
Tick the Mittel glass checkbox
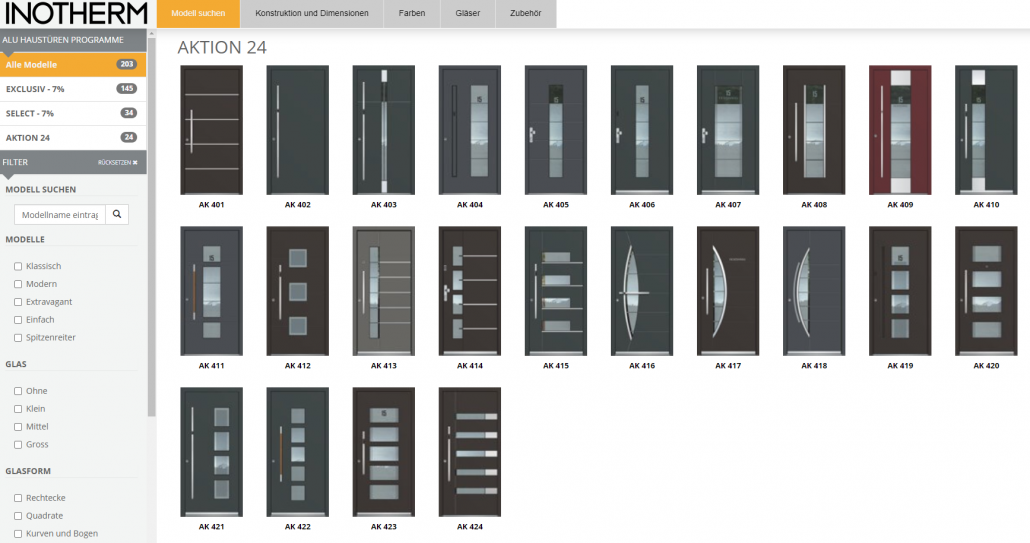pos(18,427)
